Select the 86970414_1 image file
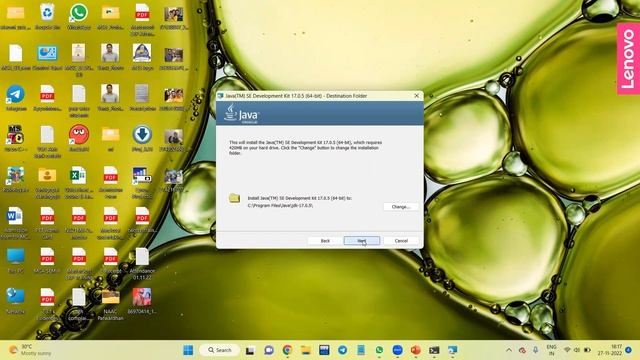The image size is (640, 360). [142, 301]
